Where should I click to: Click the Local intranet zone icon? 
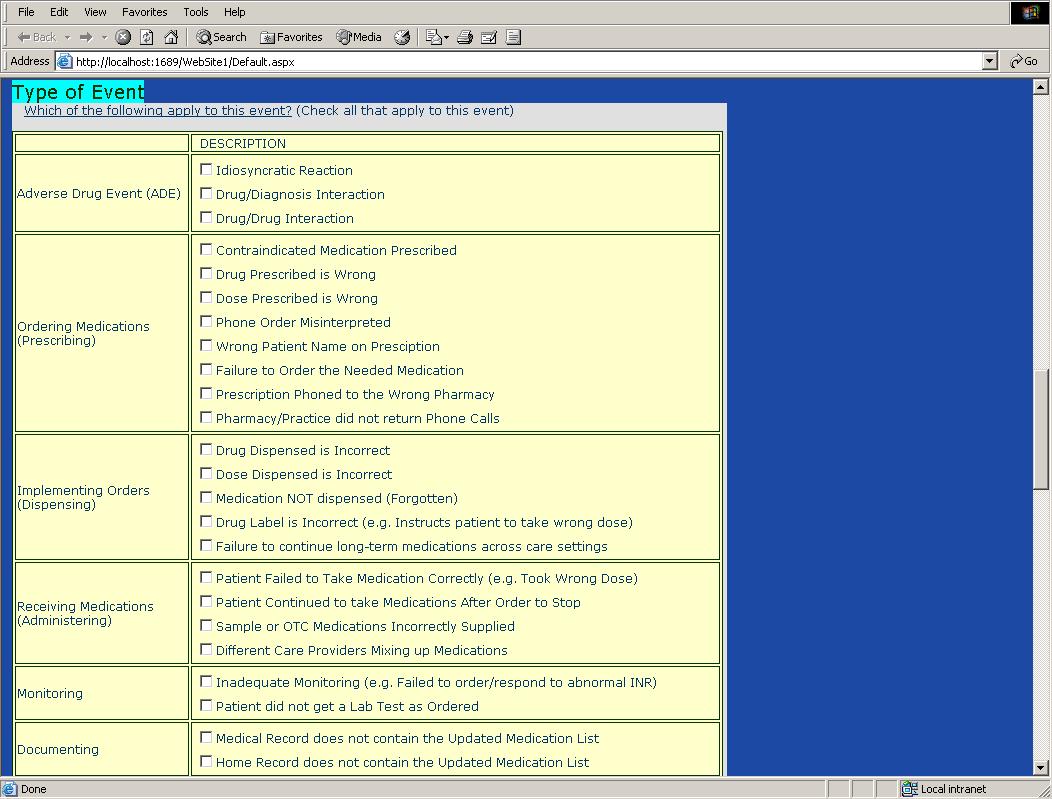pos(910,789)
